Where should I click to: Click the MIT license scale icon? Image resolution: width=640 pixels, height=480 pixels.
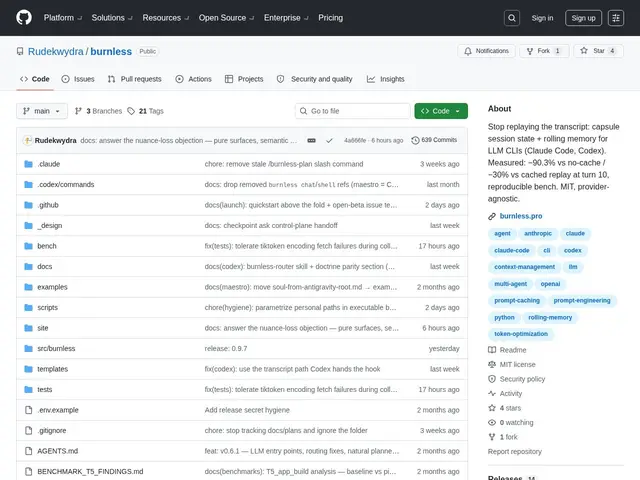click(492, 364)
